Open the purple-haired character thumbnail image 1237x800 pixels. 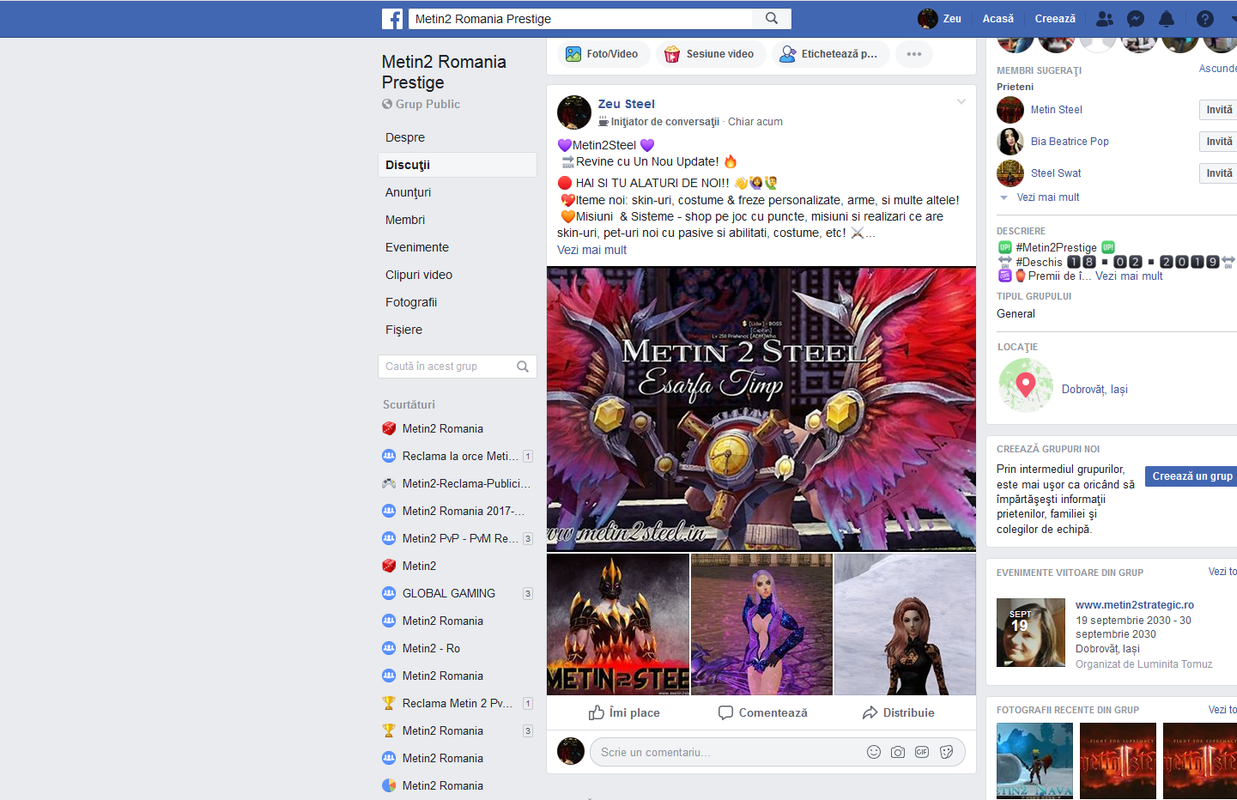762,624
